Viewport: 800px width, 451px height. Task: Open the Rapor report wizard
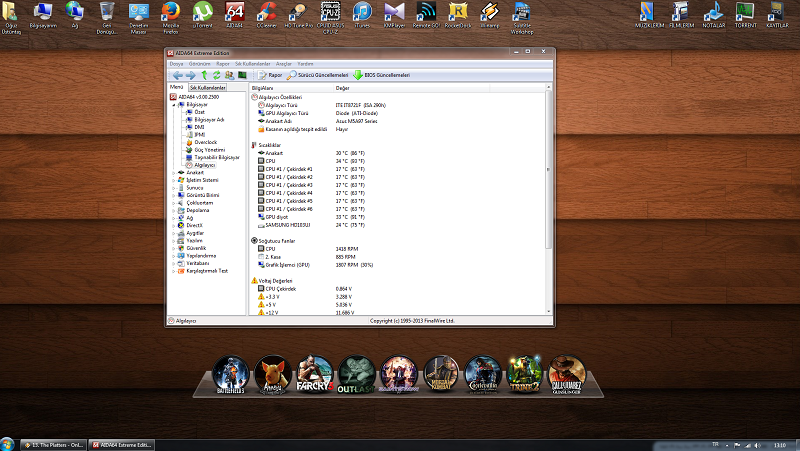pos(270,75)
